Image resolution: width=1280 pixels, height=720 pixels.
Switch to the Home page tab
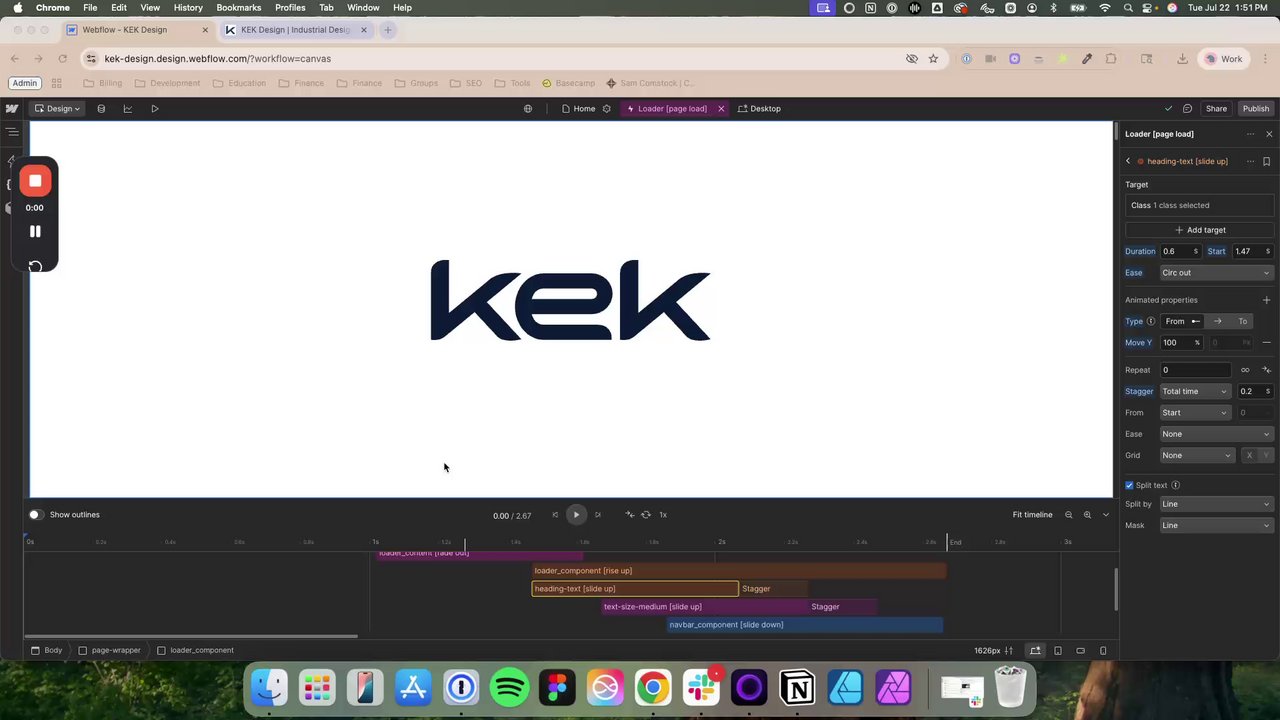578,108
